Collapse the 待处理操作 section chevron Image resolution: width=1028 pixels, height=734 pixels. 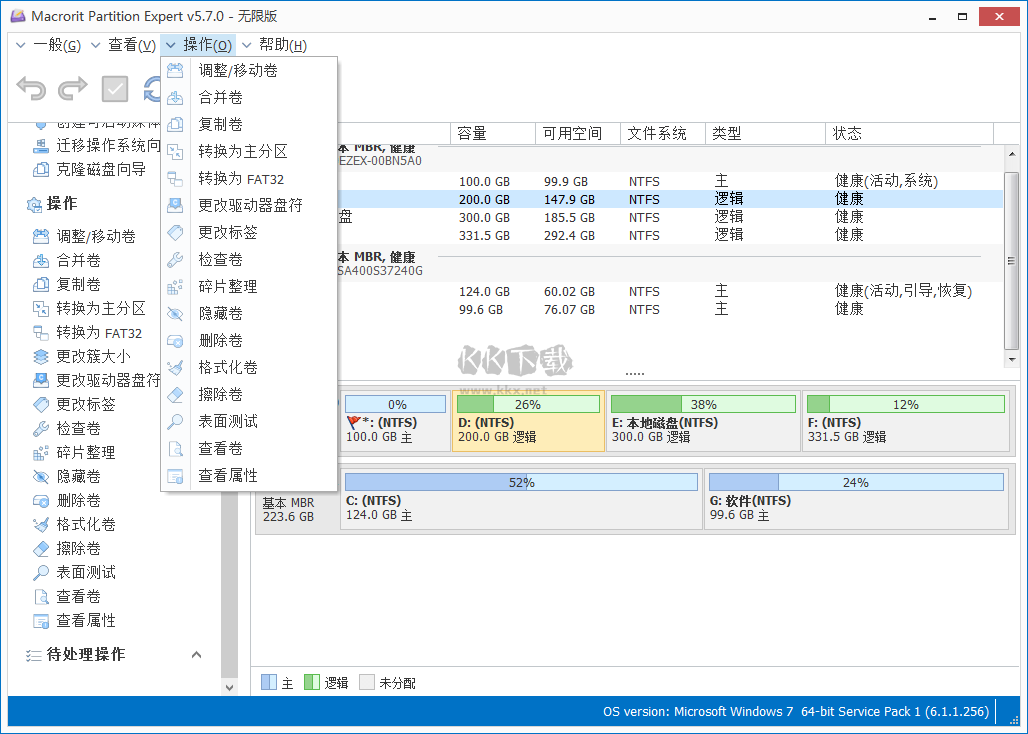(197, 654)
